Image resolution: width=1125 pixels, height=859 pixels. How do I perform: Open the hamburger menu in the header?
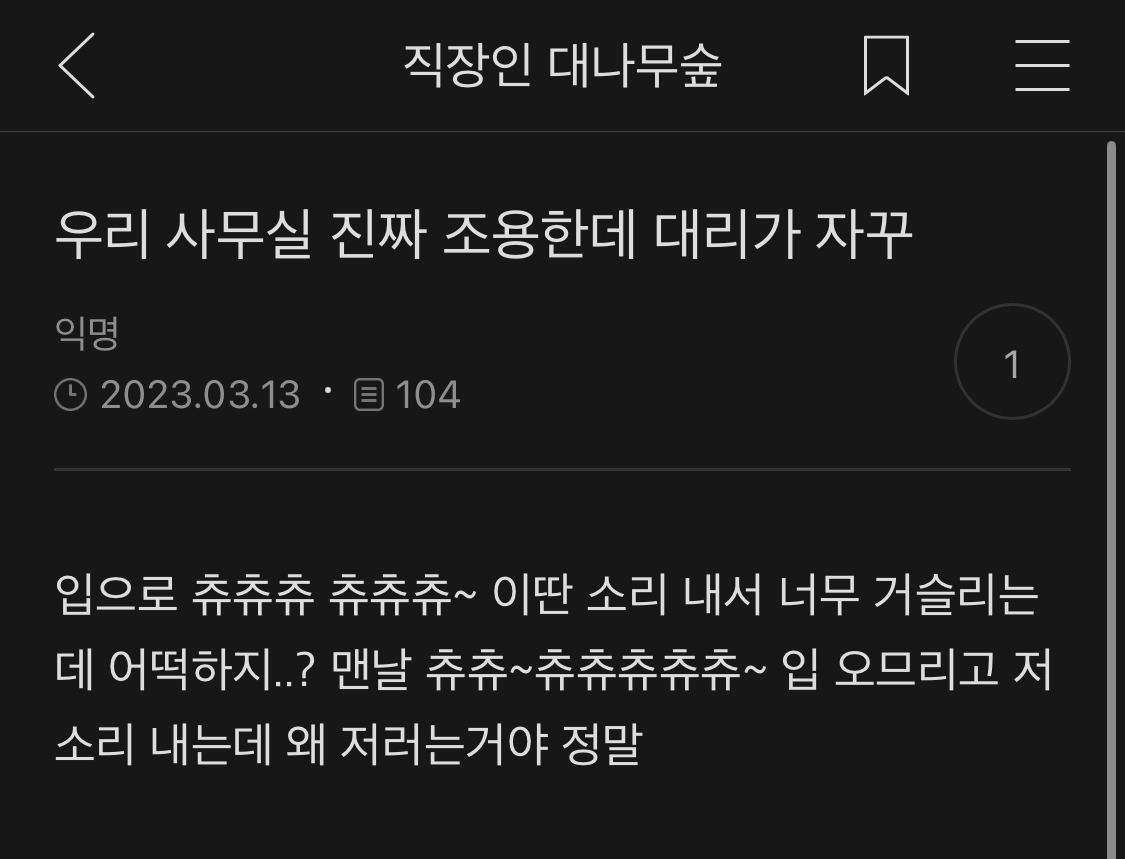tap(1042, 65)
